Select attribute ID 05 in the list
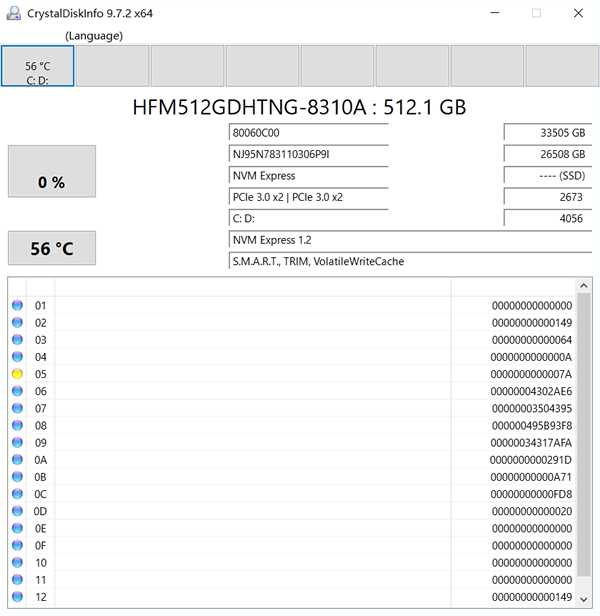 coord(40,374)
